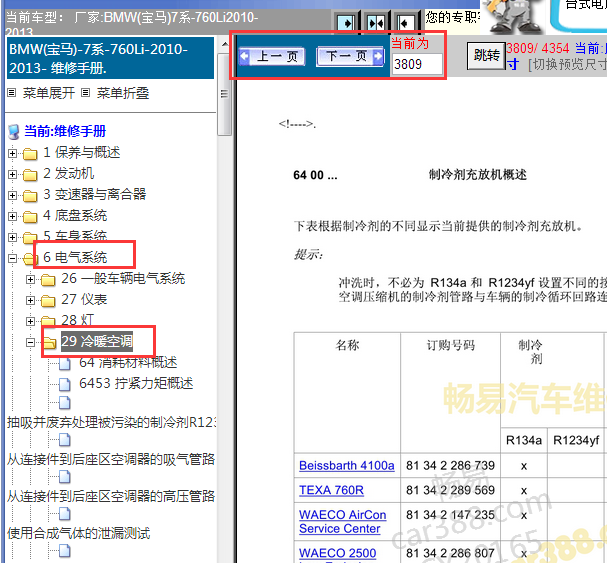Click the 跳转 jump button
Image resolution: width=607 pixels, height=563 pixels.
486,56
